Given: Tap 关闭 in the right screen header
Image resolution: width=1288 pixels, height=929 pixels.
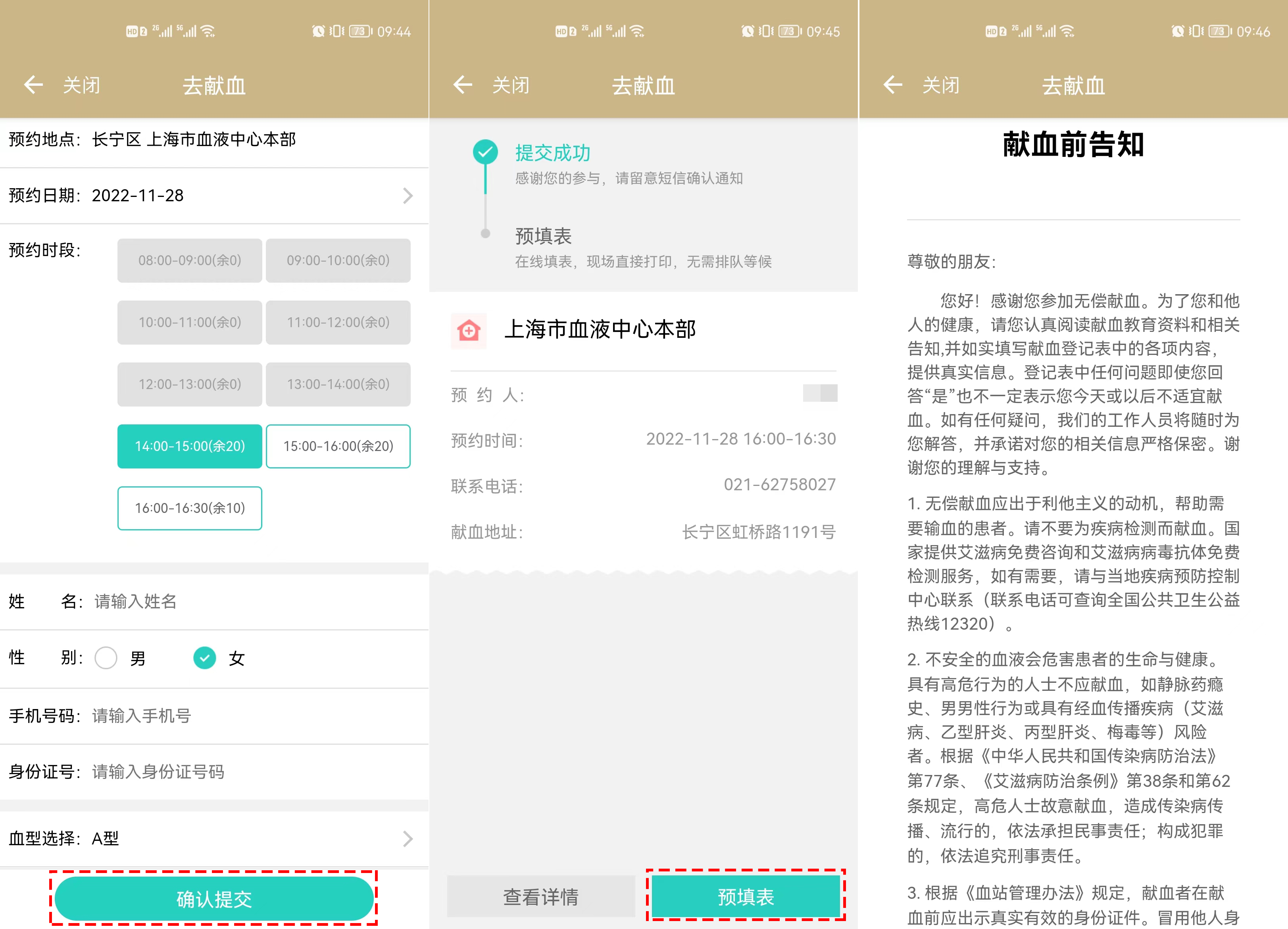Looking at the screenshot, I should (x=940, y=85).
